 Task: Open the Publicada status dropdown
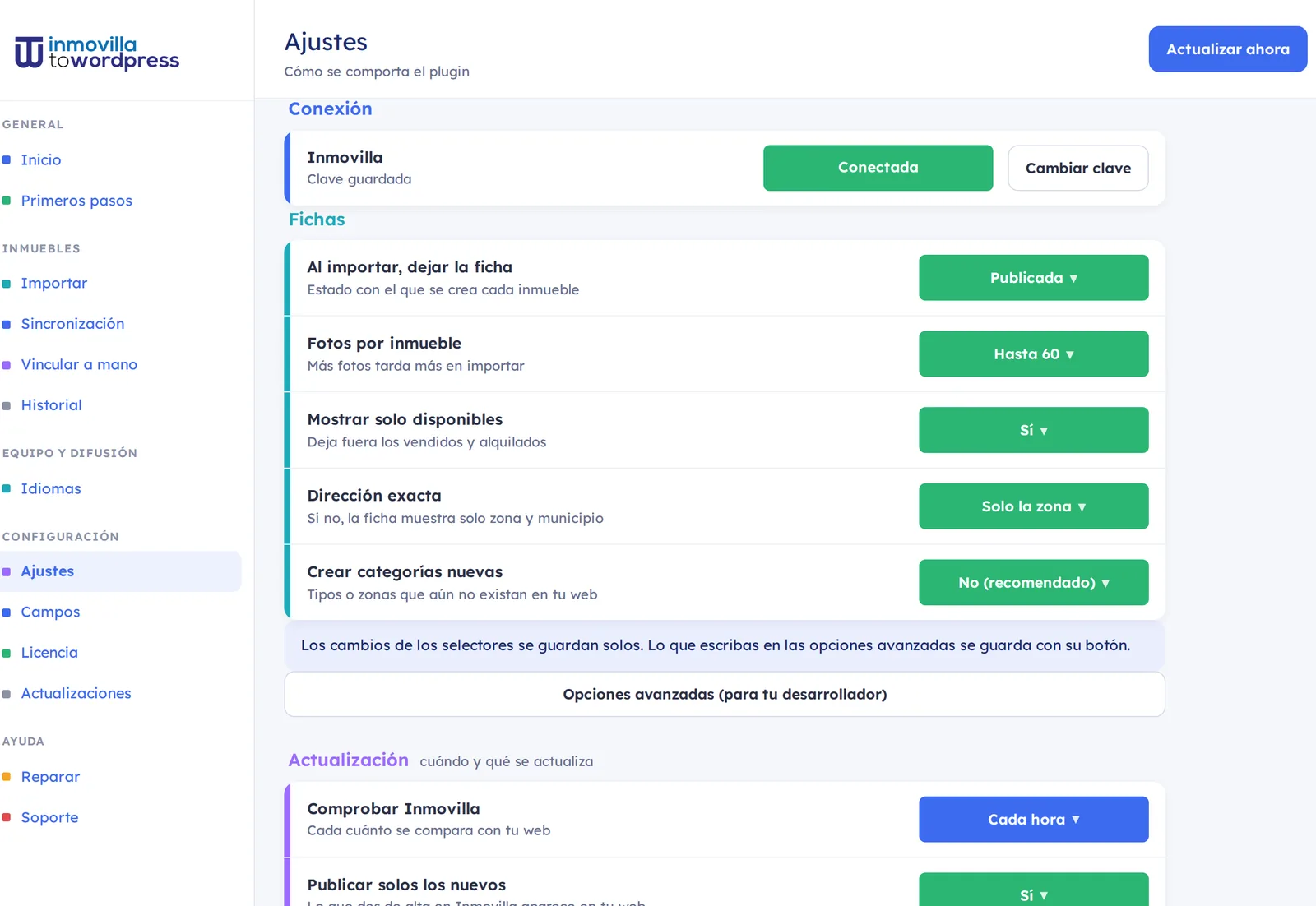[x=1034, y=278]
